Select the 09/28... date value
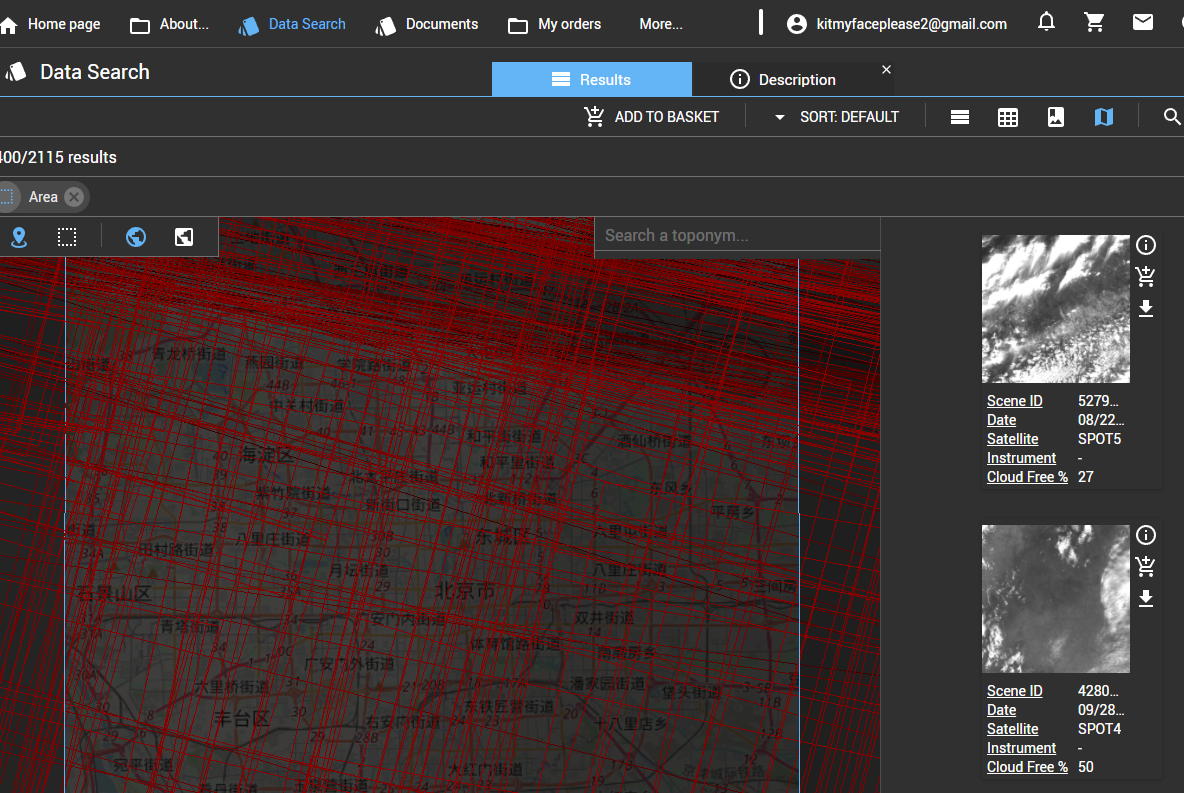This screenshot has height=793, width=1184. (x=1101, y=710)
